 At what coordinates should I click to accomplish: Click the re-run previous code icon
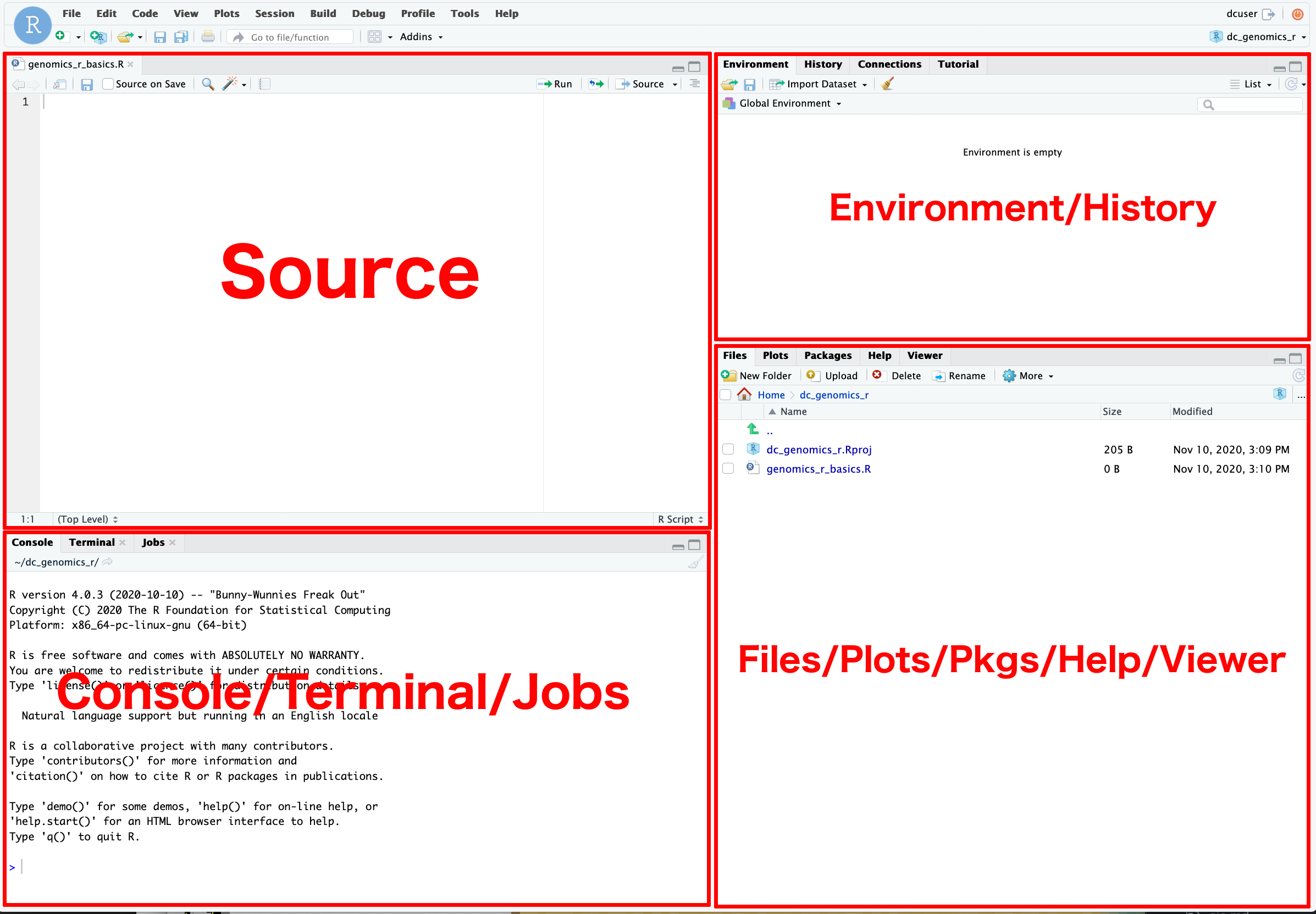pos(596,84)
